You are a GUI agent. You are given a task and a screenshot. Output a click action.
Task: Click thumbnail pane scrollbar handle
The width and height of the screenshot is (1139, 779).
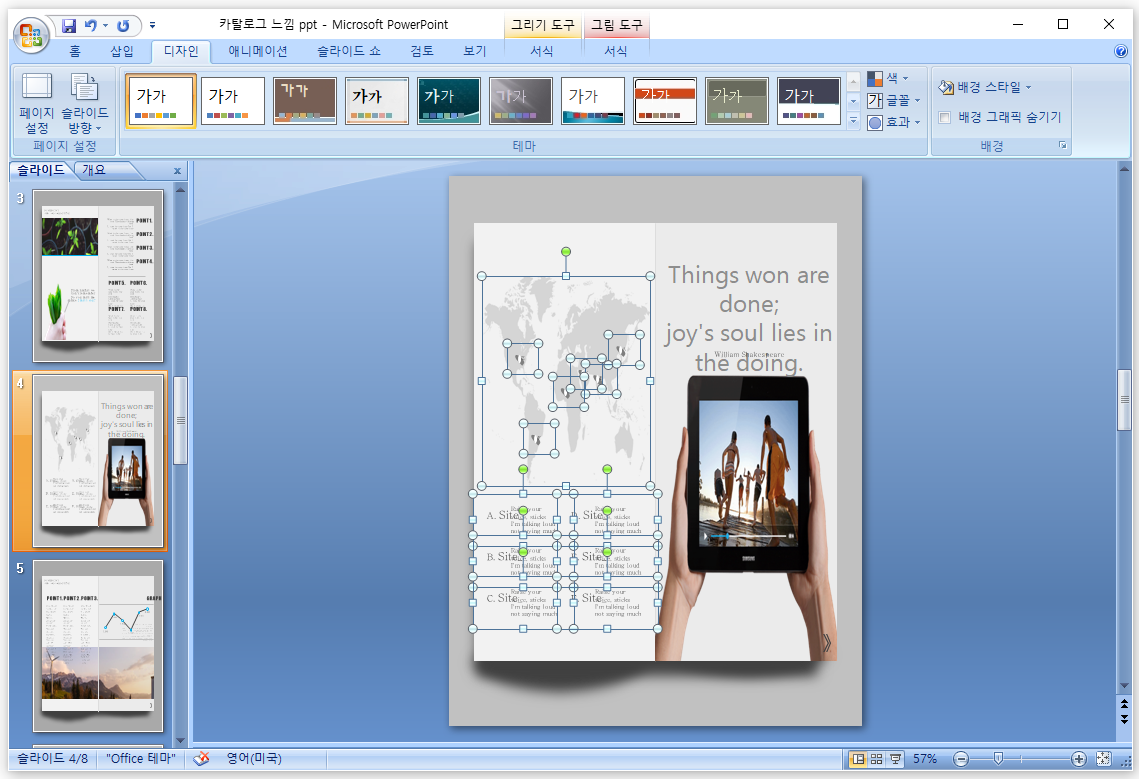coord(180,420)
